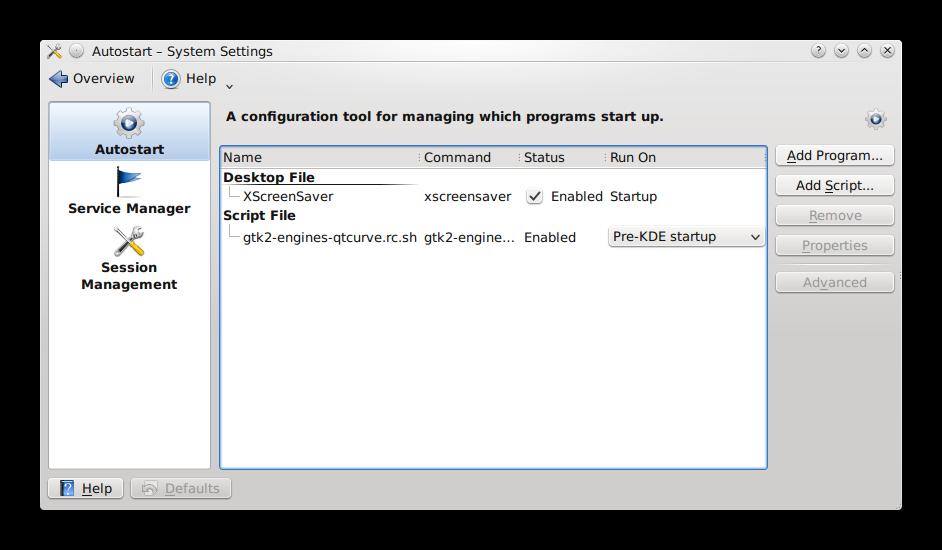Viewport: 942px width, 550px height.
Task: Select the XScreenSaver entry
Action: [x=288, y=197]
